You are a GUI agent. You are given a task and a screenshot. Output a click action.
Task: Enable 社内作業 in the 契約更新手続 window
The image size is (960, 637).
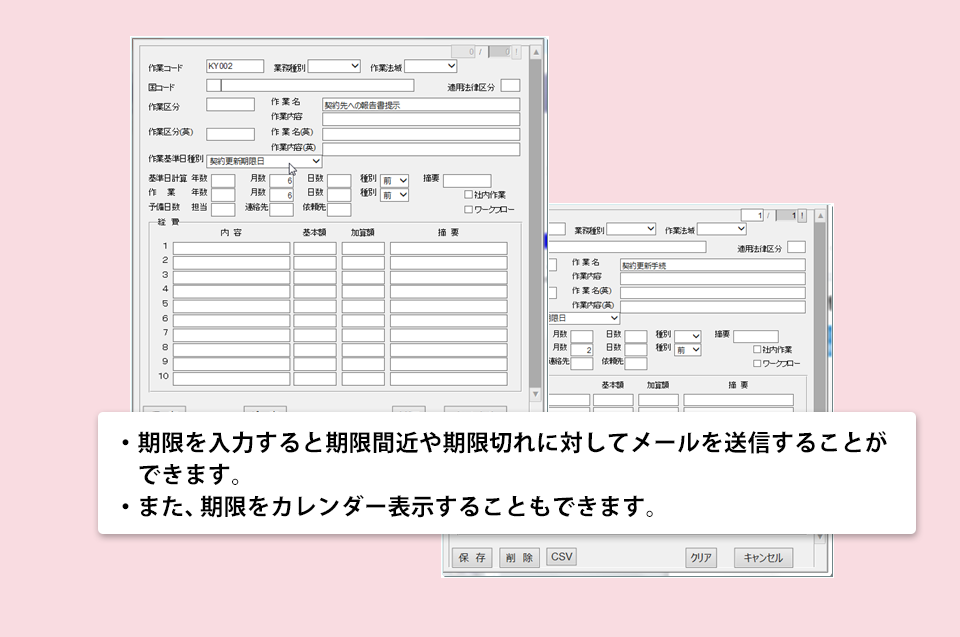(x=757, y=349)
